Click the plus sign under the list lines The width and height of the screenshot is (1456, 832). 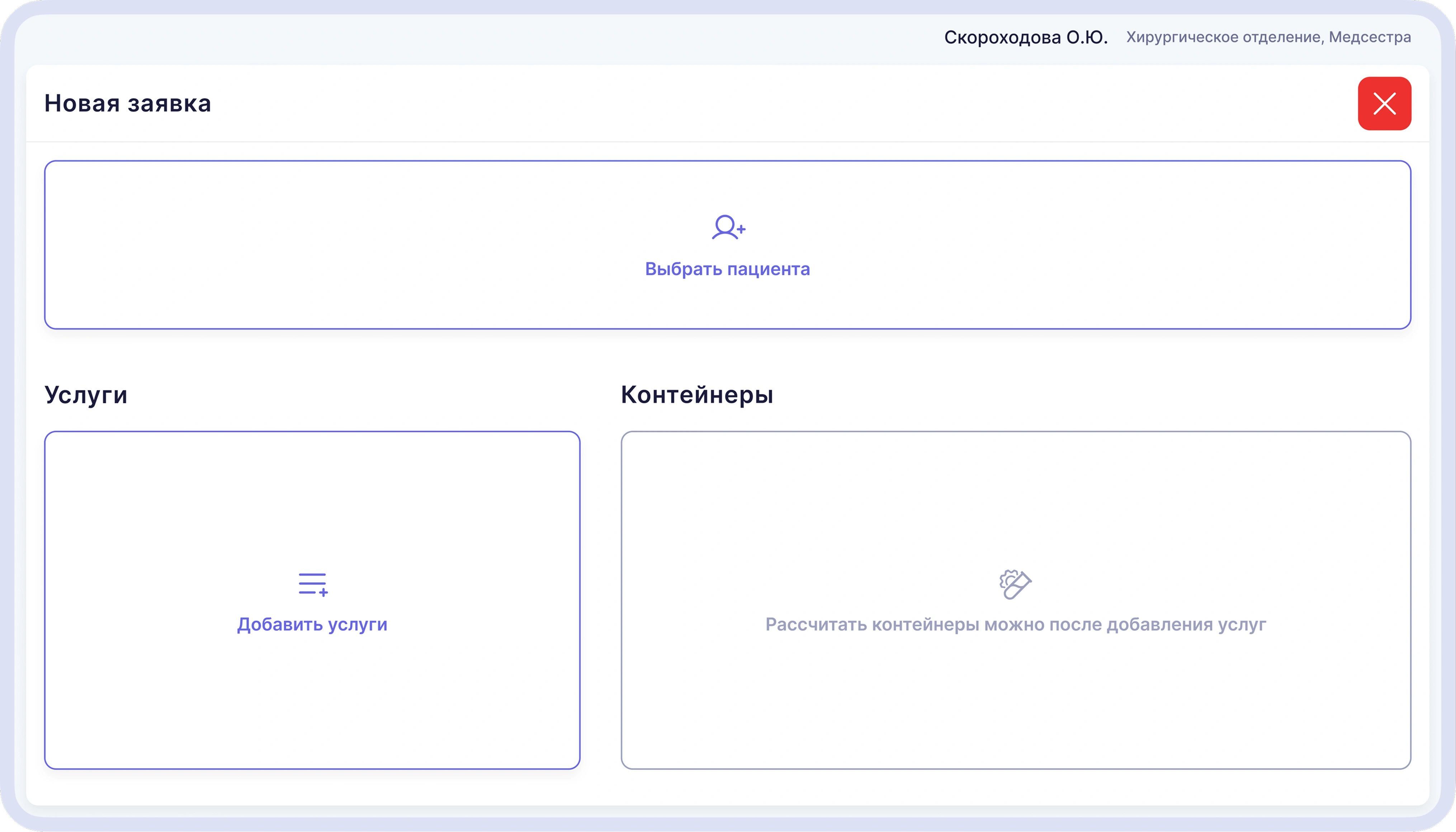point(323,593)
